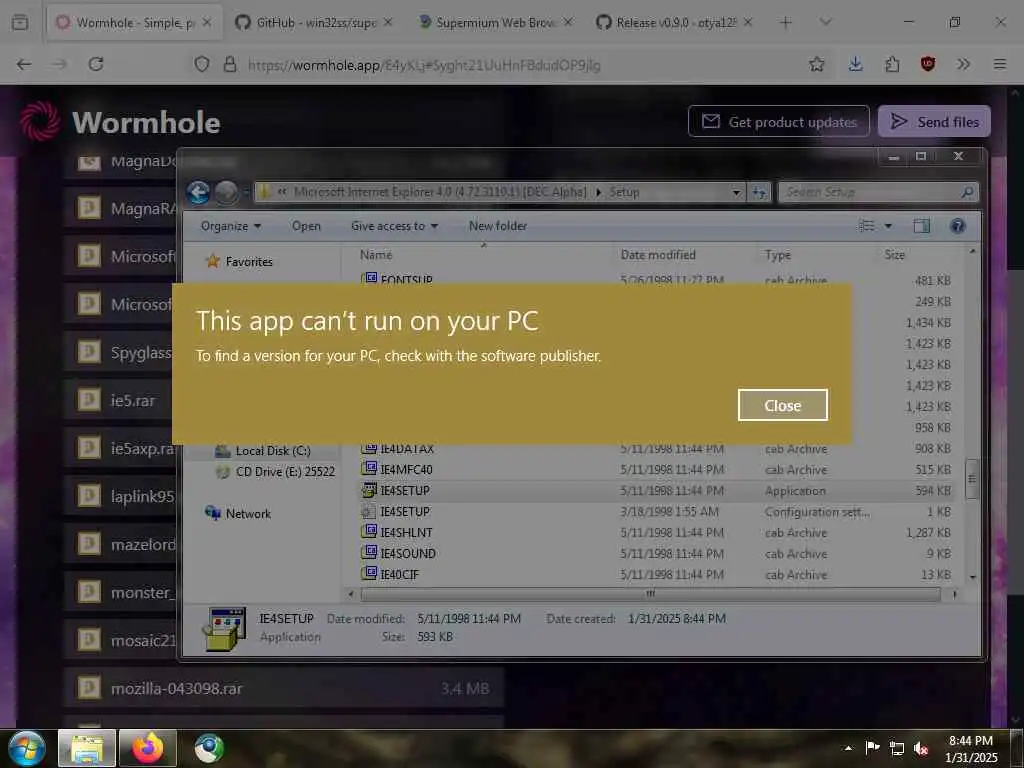Switch to the Wormhole browser tab

pyautogui.click(x=134, y=23)
